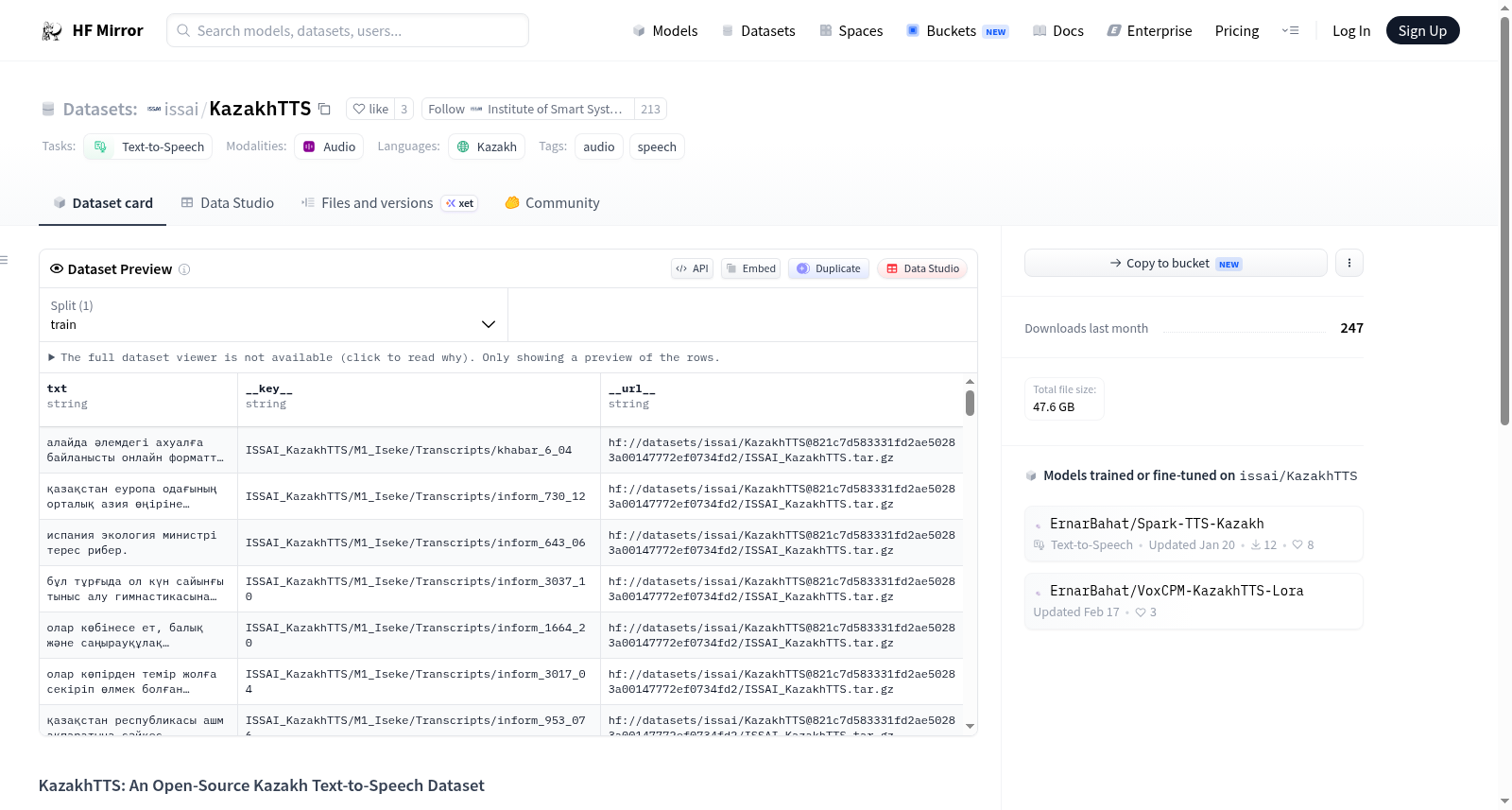
Task: Open the Split train dropdown
Action: point(273,315)
